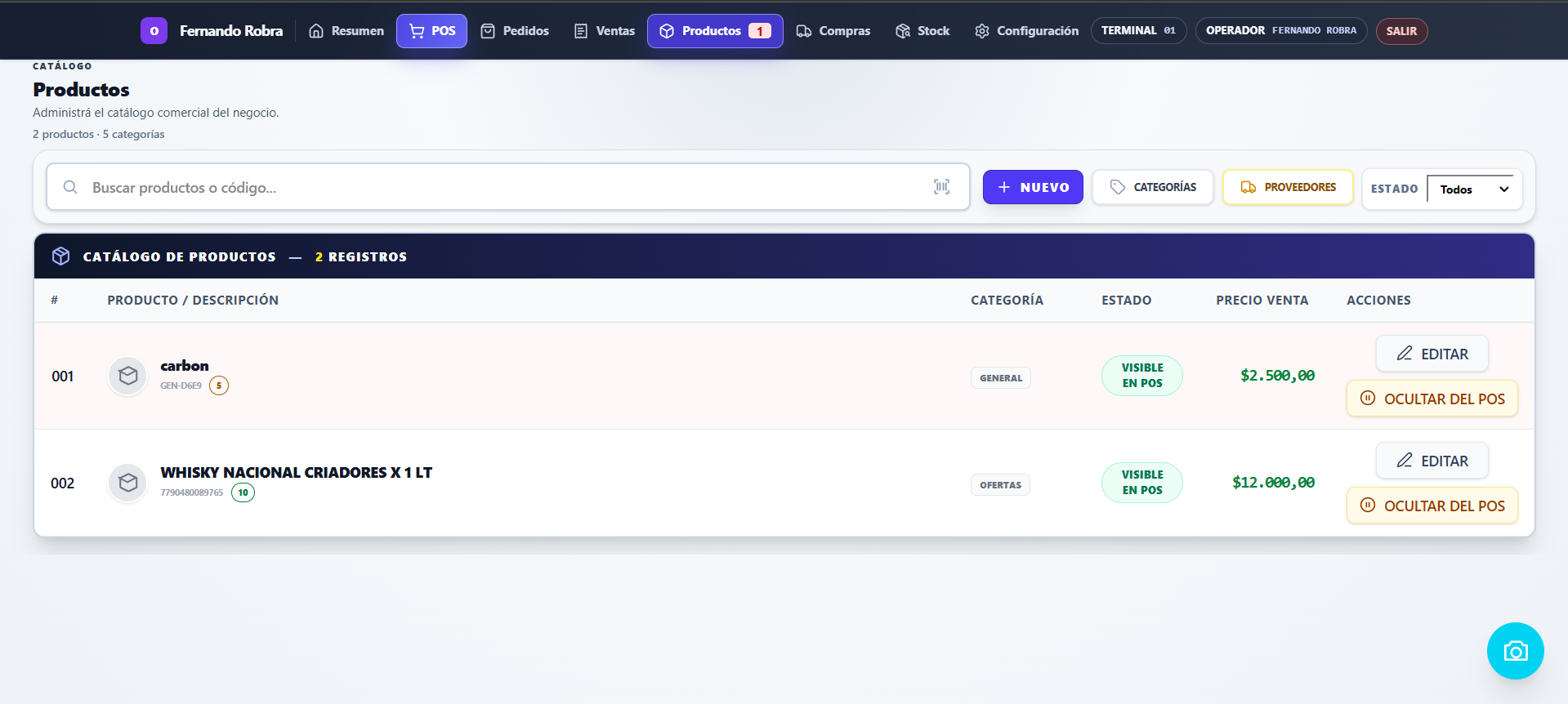Click the CATEGORÍA column header
This screenshot has width=1568, height=704.
click(x=1007, y=301)
